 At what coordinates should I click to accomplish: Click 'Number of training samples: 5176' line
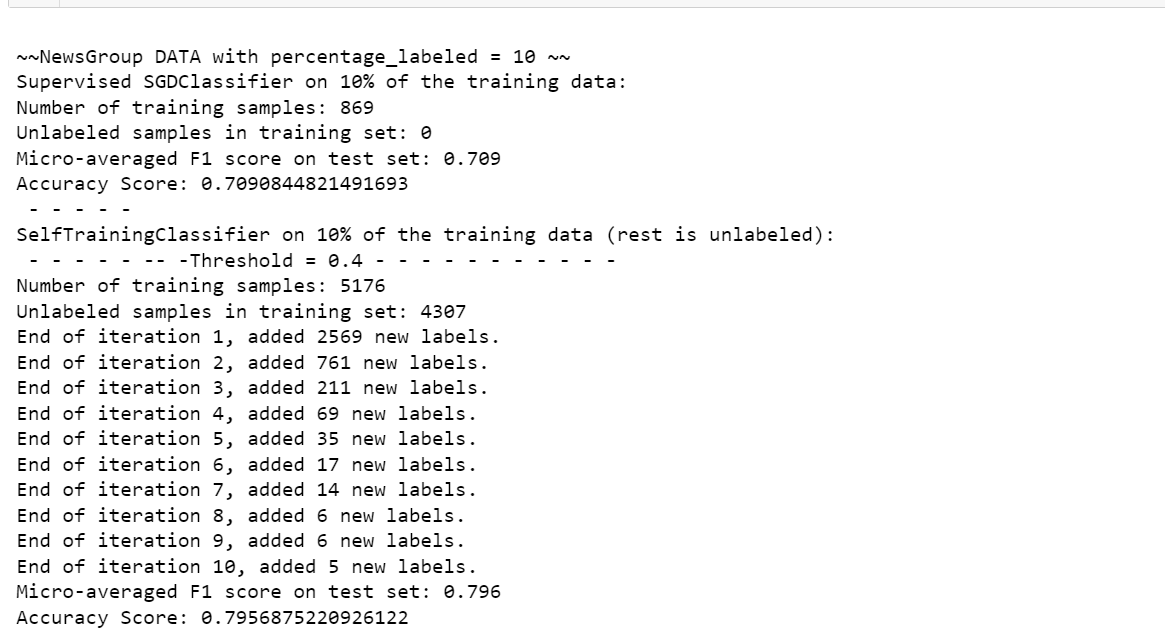[x=201, y=286]
